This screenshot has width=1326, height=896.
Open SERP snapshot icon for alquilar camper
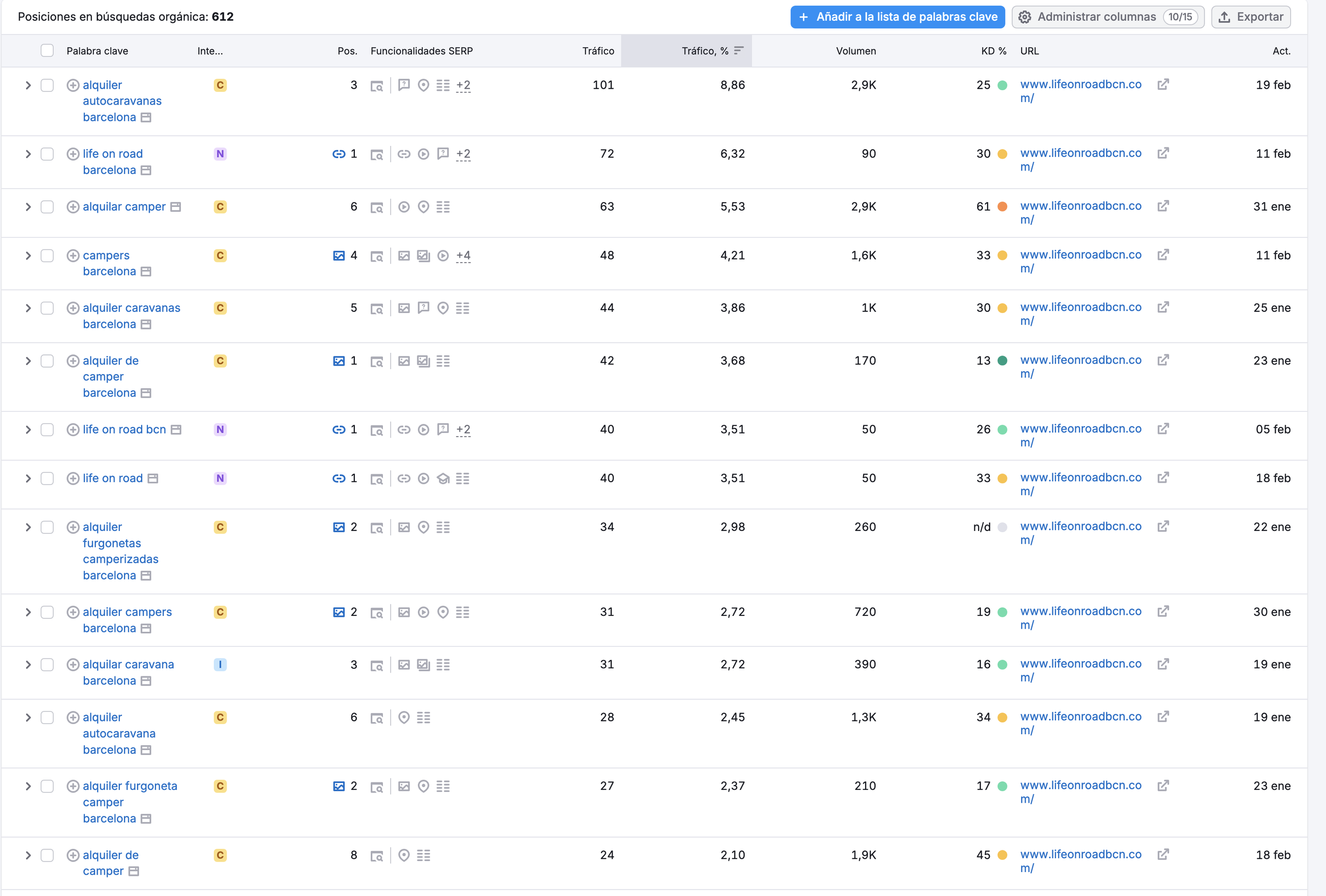[377, 207]
